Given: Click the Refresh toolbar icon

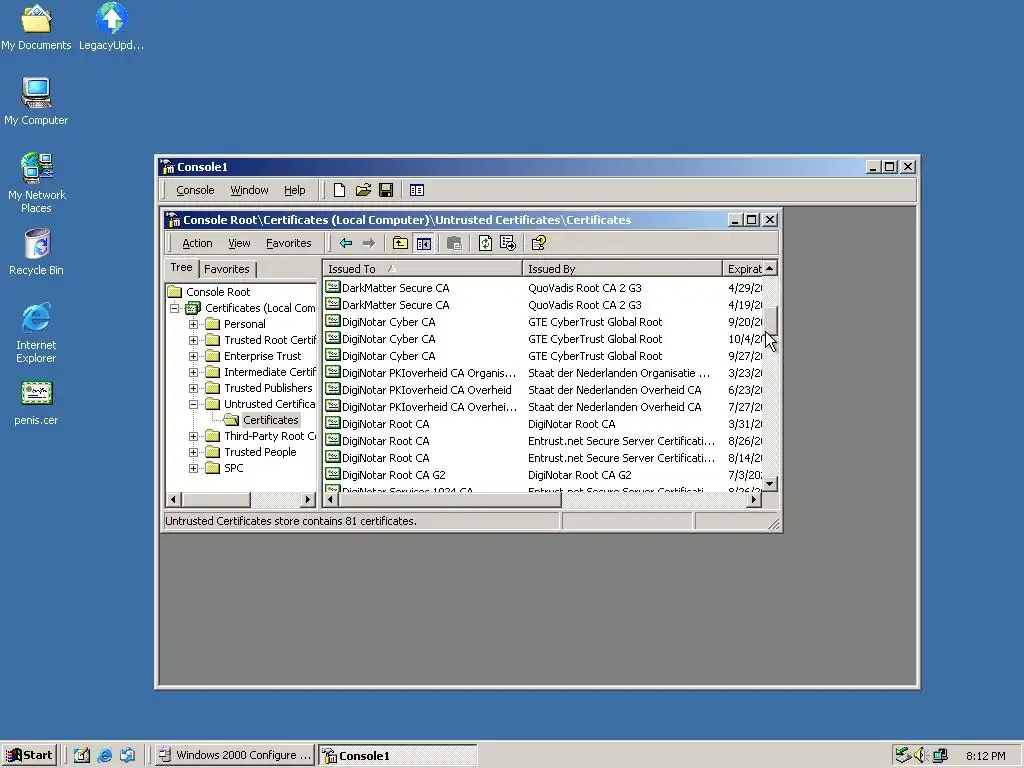Looking at the screenshot, I should [x=485, y=243].
